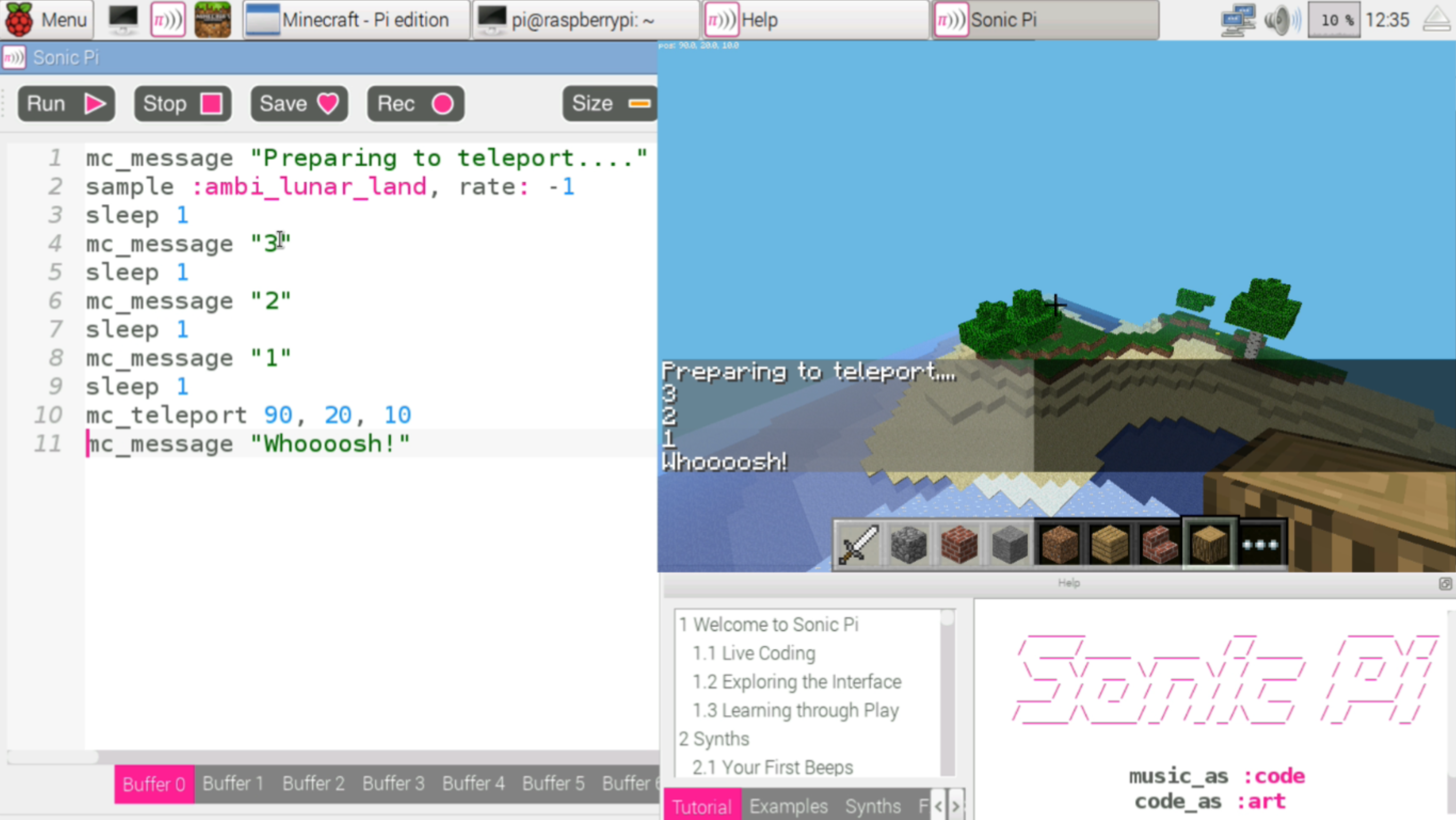This screenshot has height=820, width=1456.
Task: Save the buffer with Save button
Action: pos(299,104)
